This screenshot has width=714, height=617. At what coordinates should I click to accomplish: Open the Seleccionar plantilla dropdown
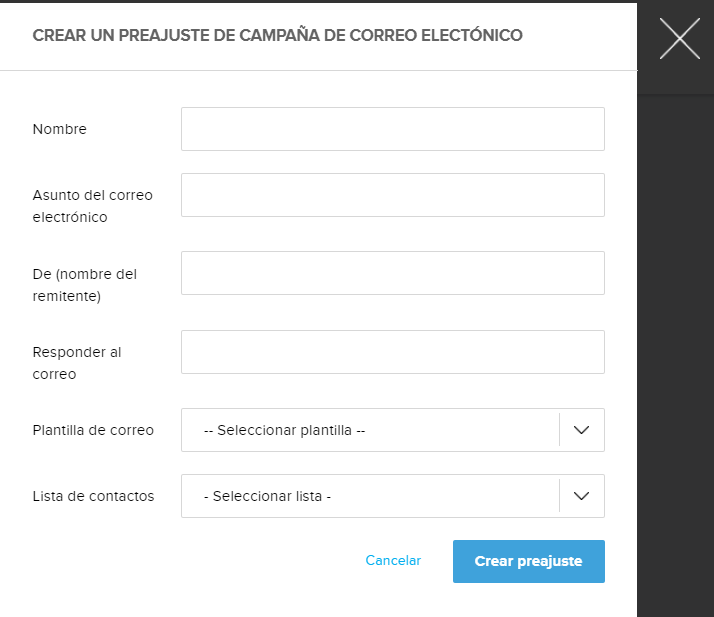(370, 430)
